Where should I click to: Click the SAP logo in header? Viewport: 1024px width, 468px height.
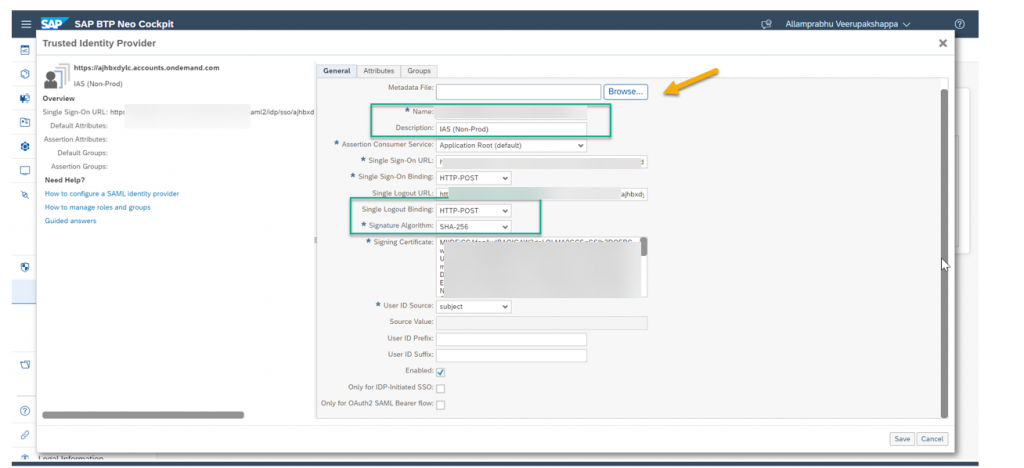[54, 24]
